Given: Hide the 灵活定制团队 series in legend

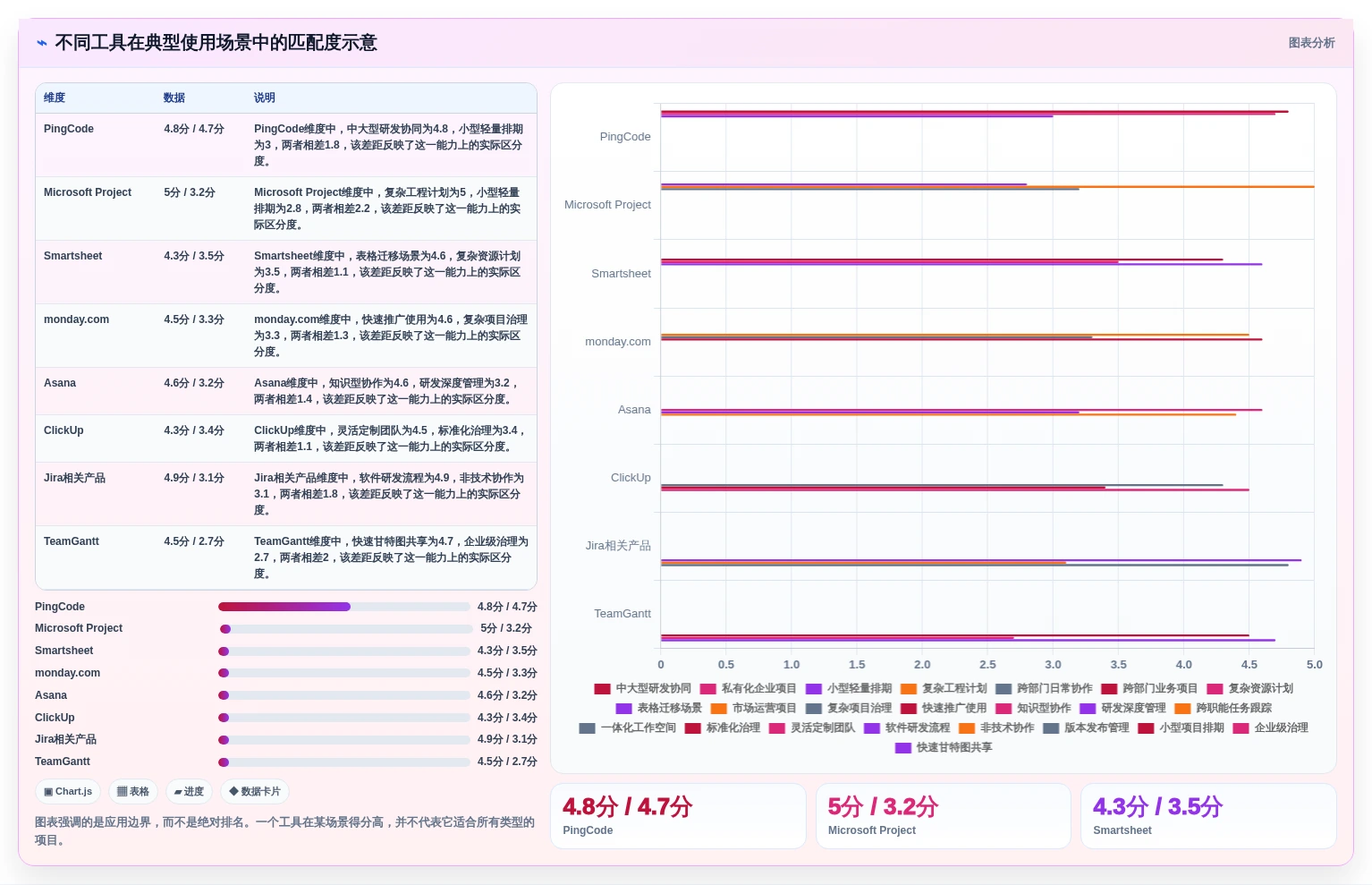Looking at the screenshot, I should coord(812,728).
